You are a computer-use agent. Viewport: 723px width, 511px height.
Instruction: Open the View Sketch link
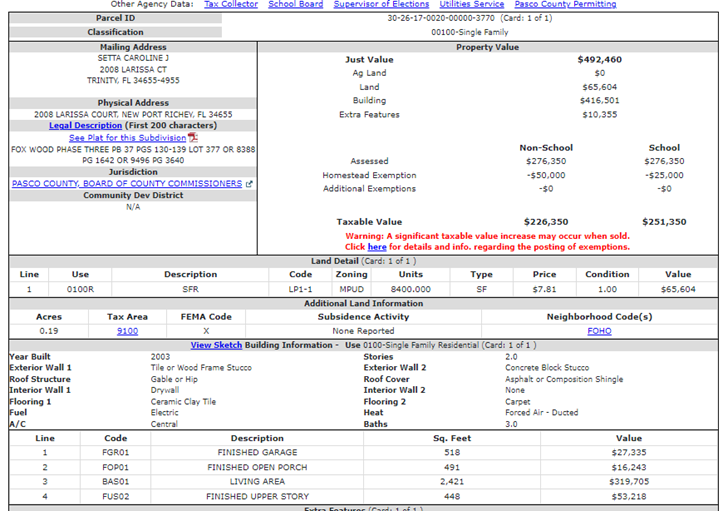216,345
